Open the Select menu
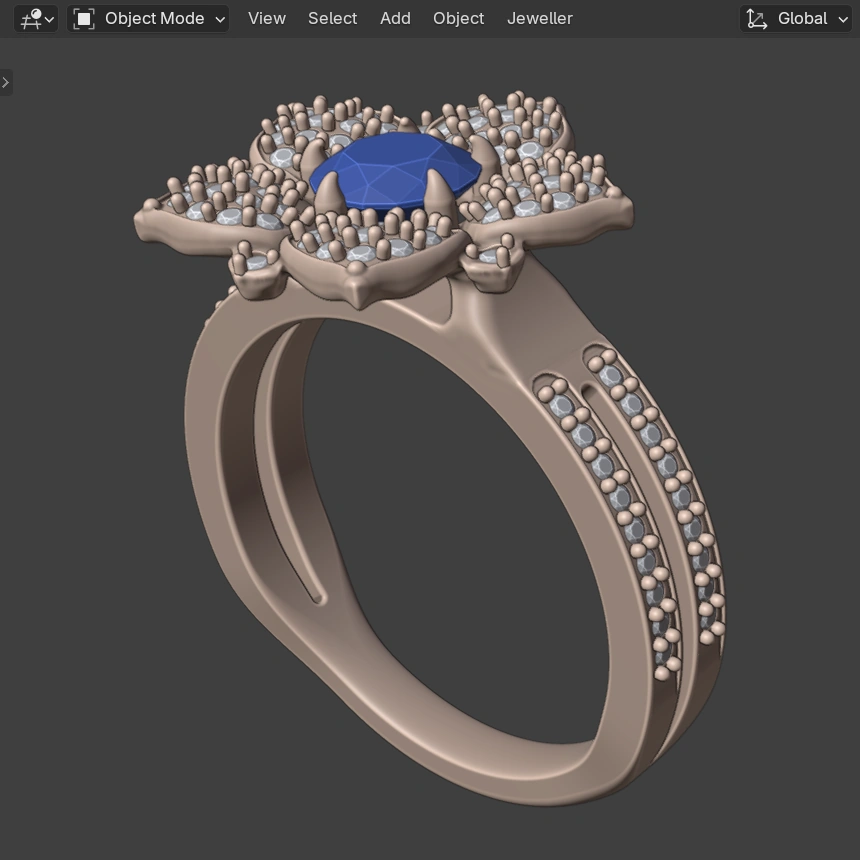The image size is (860, 860). click(x=332, y=19)
